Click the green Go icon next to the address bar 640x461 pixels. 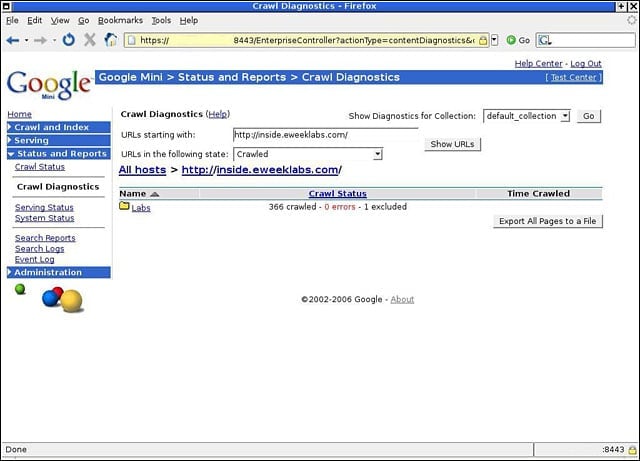[x=511, y=40]
